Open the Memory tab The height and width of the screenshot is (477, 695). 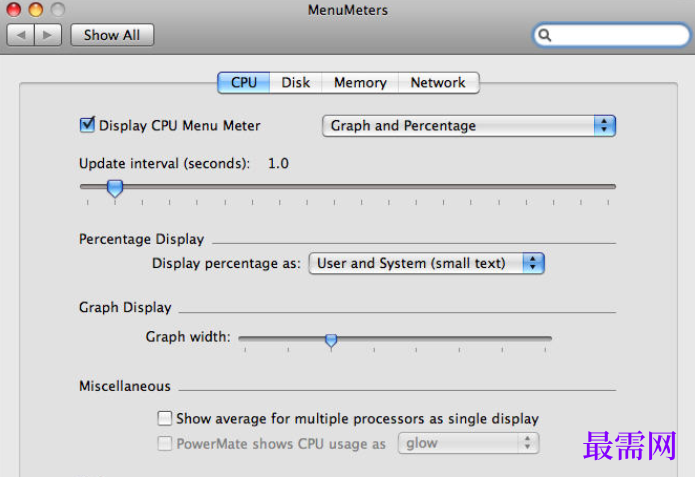pos(360,82)
